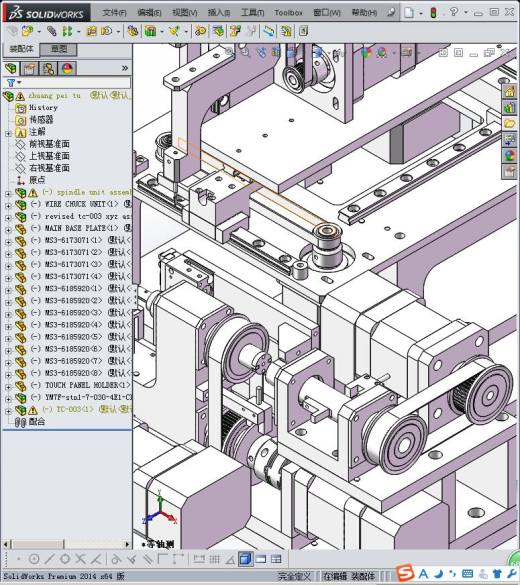Click the New Motion Study icon
This screenshot has height=585, width=520.
tap(200, 31)
